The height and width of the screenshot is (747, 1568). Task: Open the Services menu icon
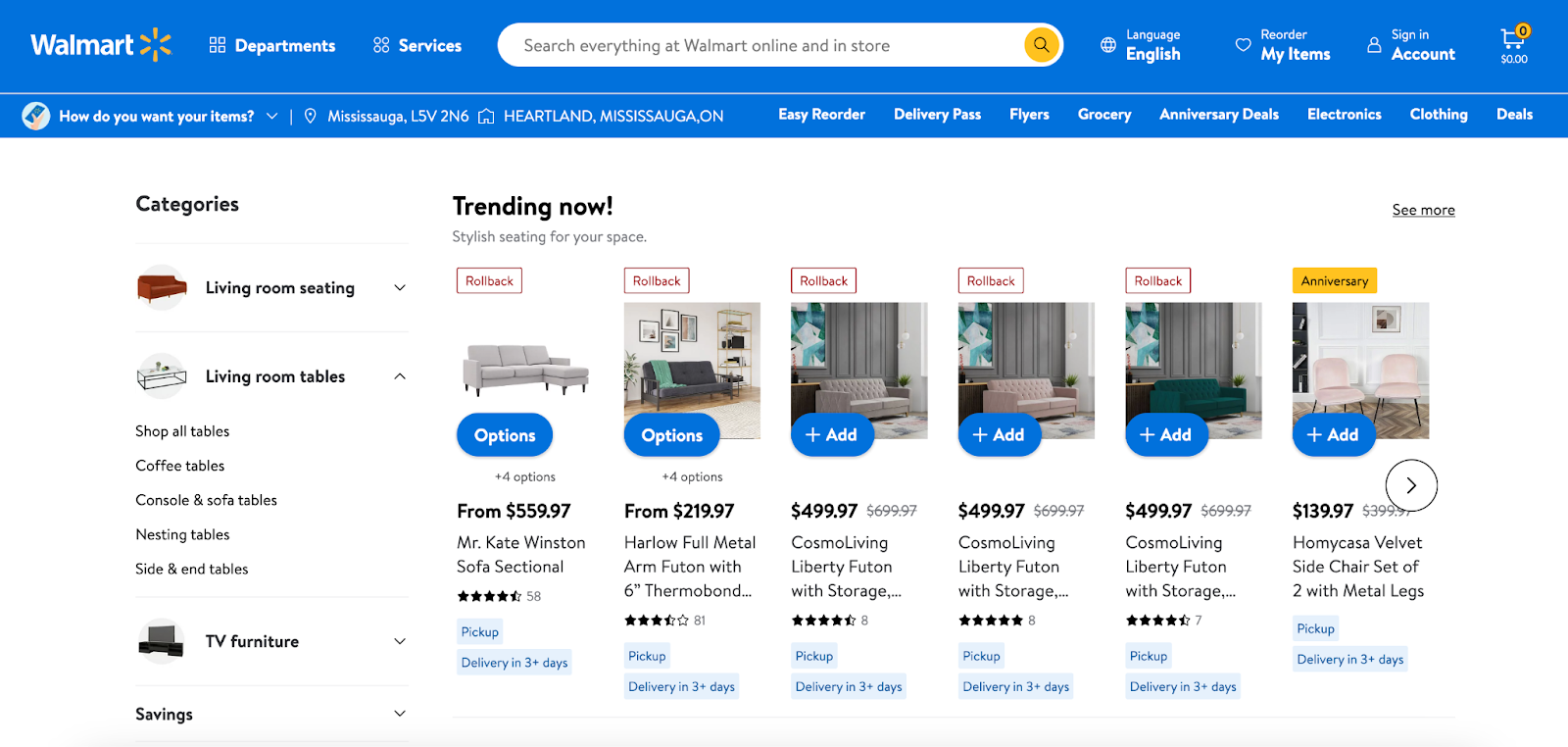[381, 45]
